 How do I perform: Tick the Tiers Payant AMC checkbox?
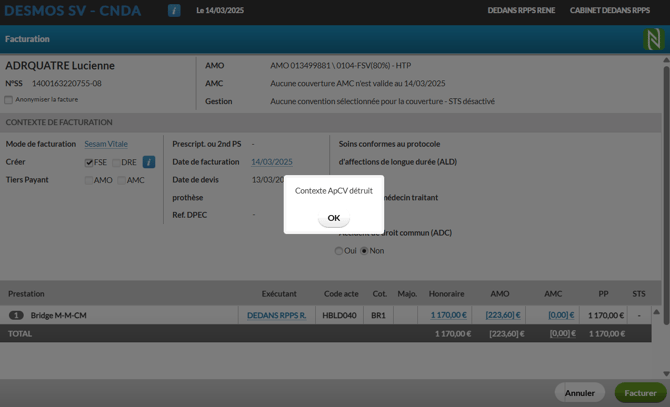coord(121,180)
